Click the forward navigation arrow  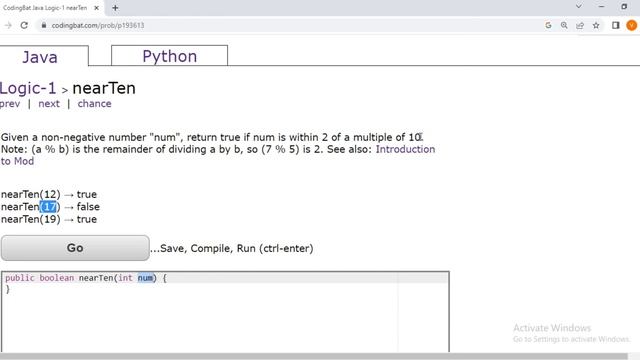click(8, 25)
